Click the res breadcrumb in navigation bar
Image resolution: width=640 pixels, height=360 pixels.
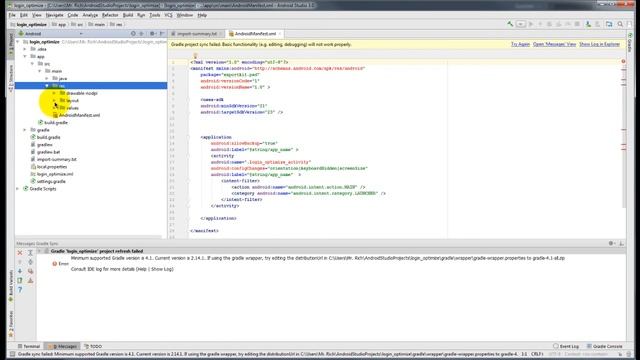point(116,24)
